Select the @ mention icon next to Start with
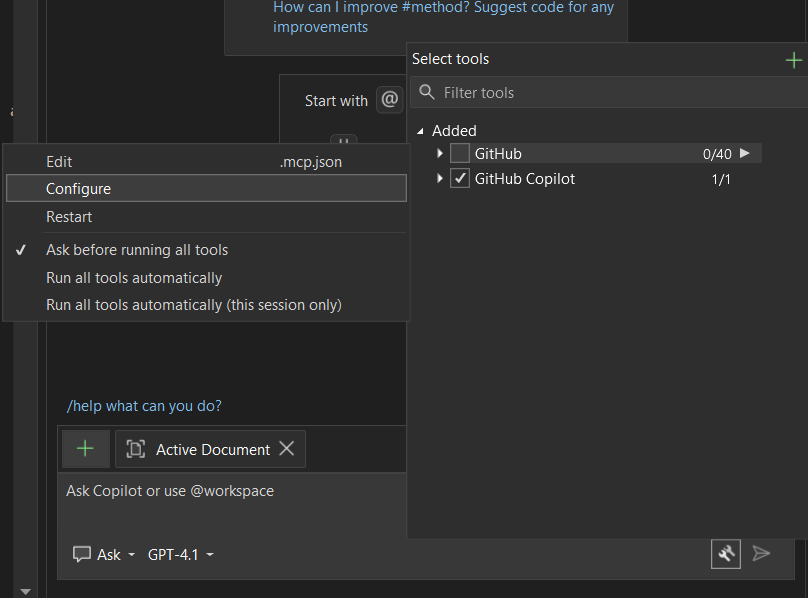 (389, 99)
